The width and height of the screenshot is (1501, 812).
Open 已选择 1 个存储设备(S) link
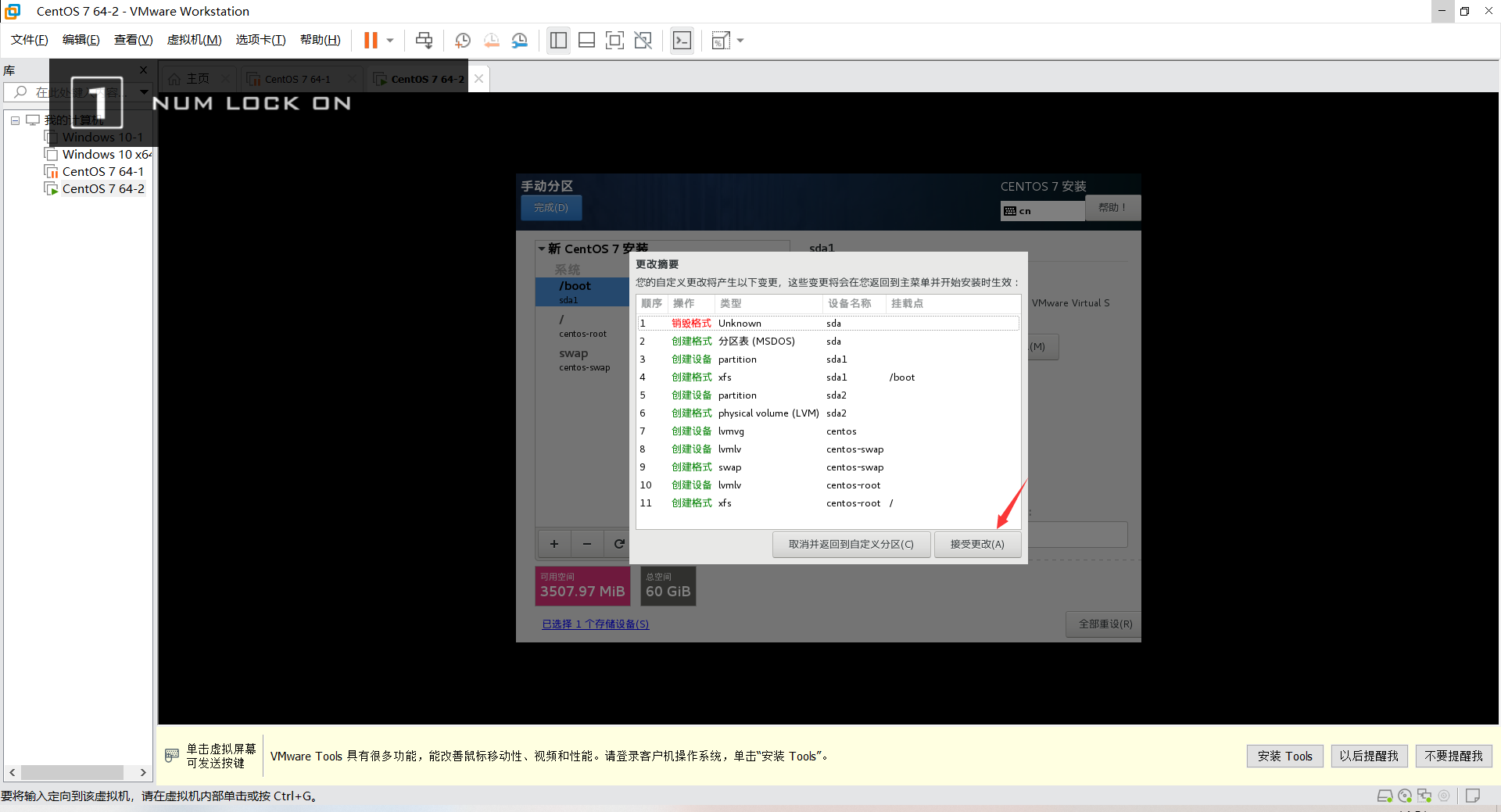click(x=596, y=624)
